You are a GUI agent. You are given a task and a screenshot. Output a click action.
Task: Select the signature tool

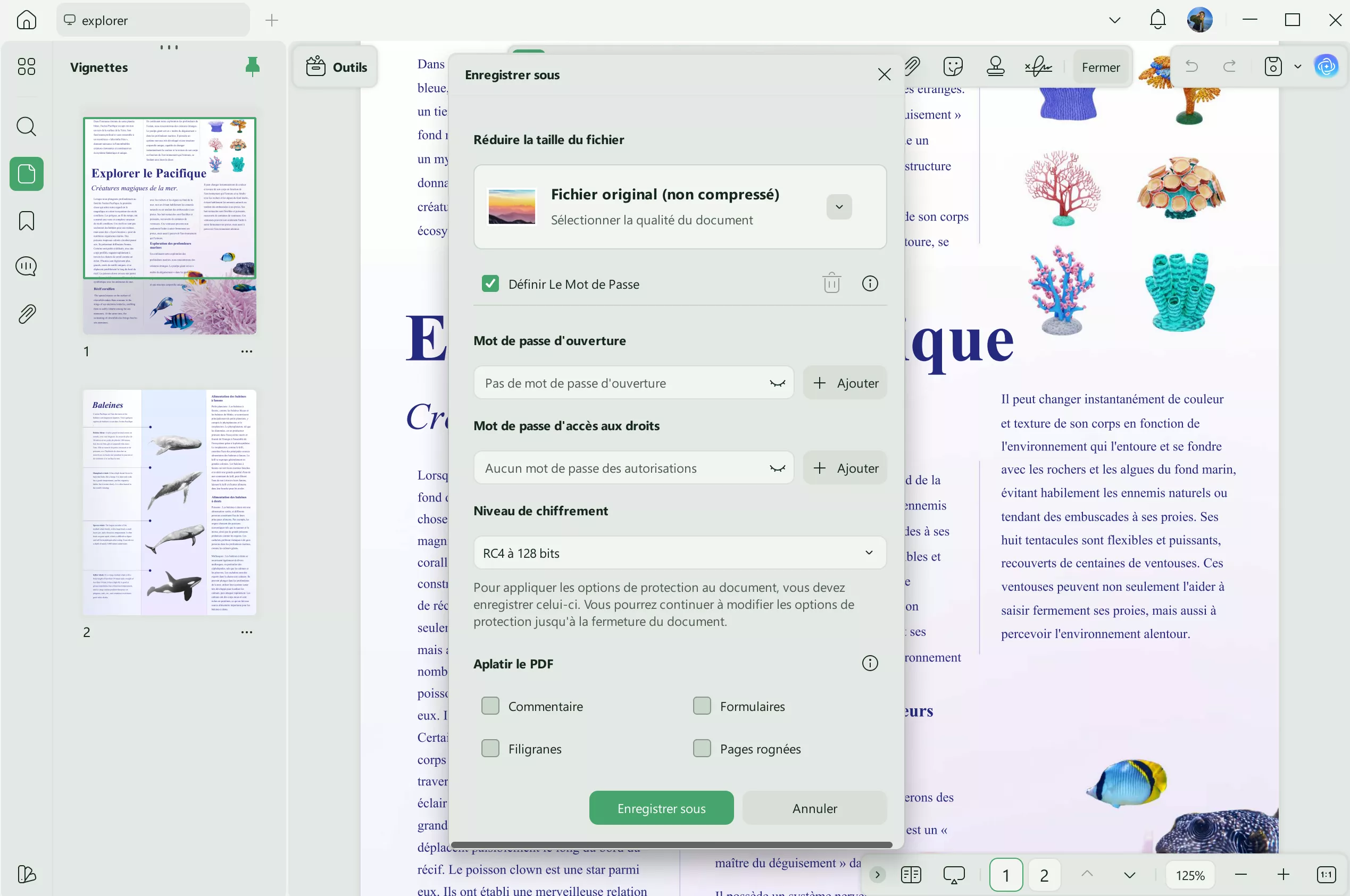[1038, 67]
